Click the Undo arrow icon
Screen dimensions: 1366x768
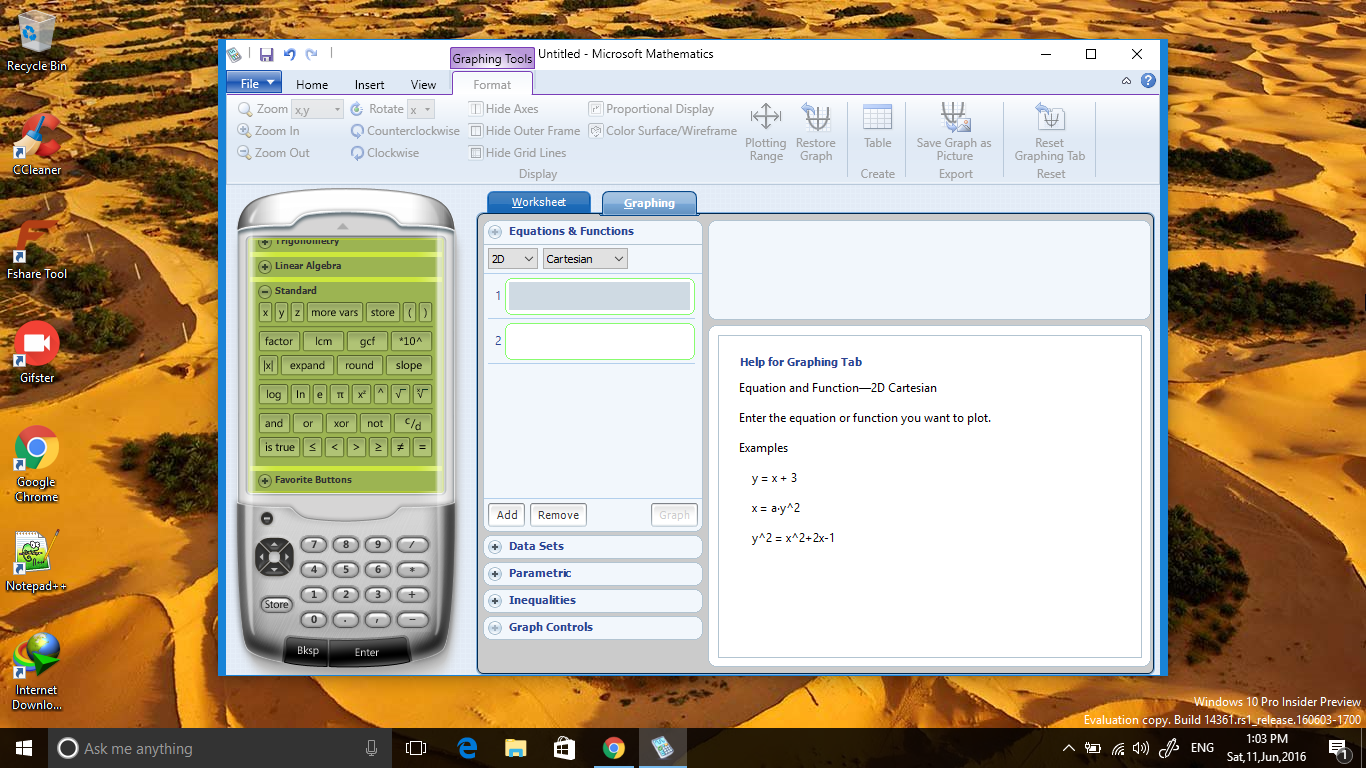tap(290, 55)
